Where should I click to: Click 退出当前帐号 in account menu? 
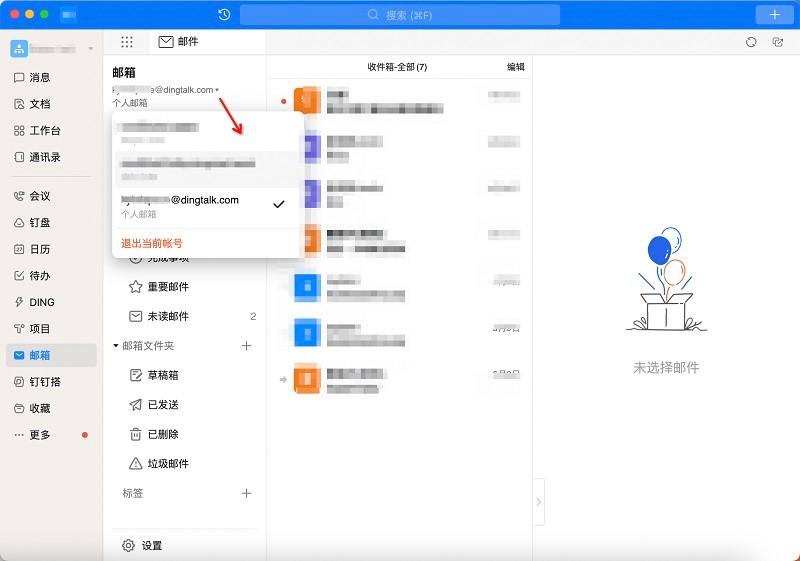[152, 243]
